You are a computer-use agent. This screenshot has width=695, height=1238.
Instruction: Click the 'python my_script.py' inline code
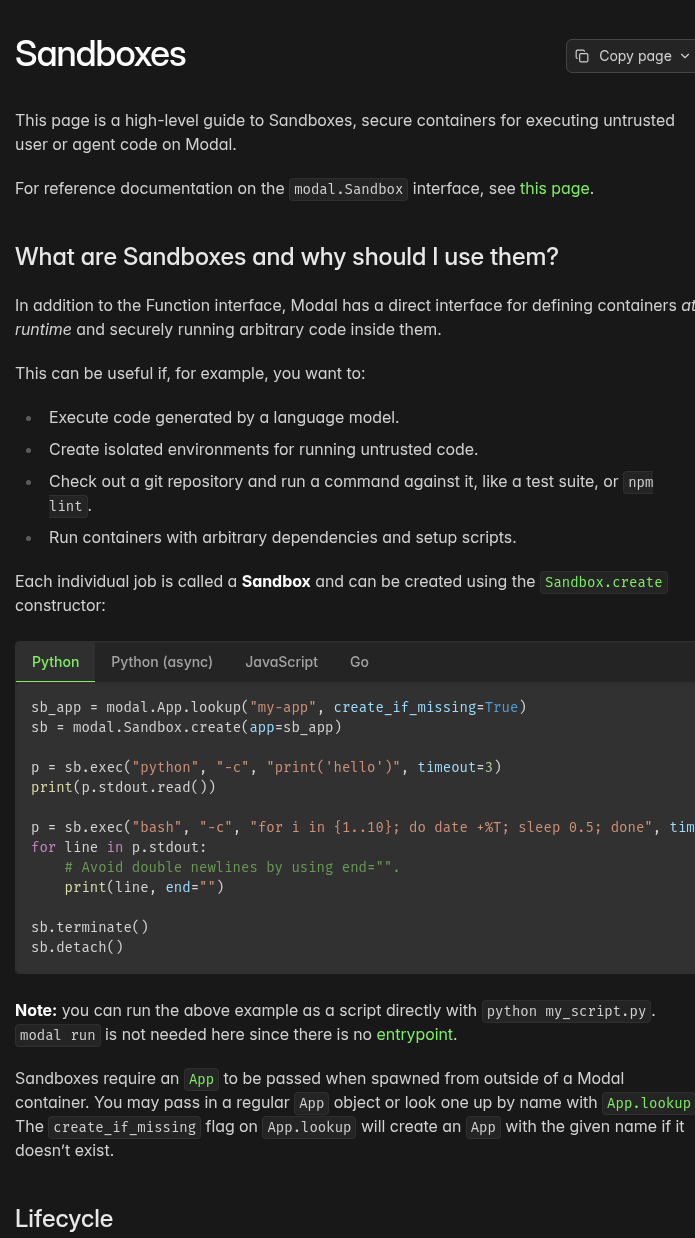(x=567, y=1011)
